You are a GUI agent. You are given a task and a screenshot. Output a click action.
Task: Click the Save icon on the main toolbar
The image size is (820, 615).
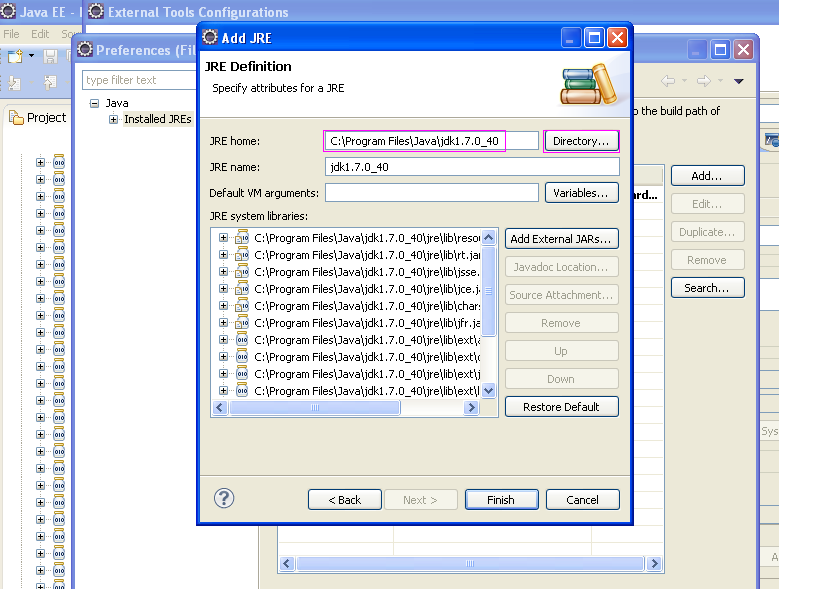[51, 55]
